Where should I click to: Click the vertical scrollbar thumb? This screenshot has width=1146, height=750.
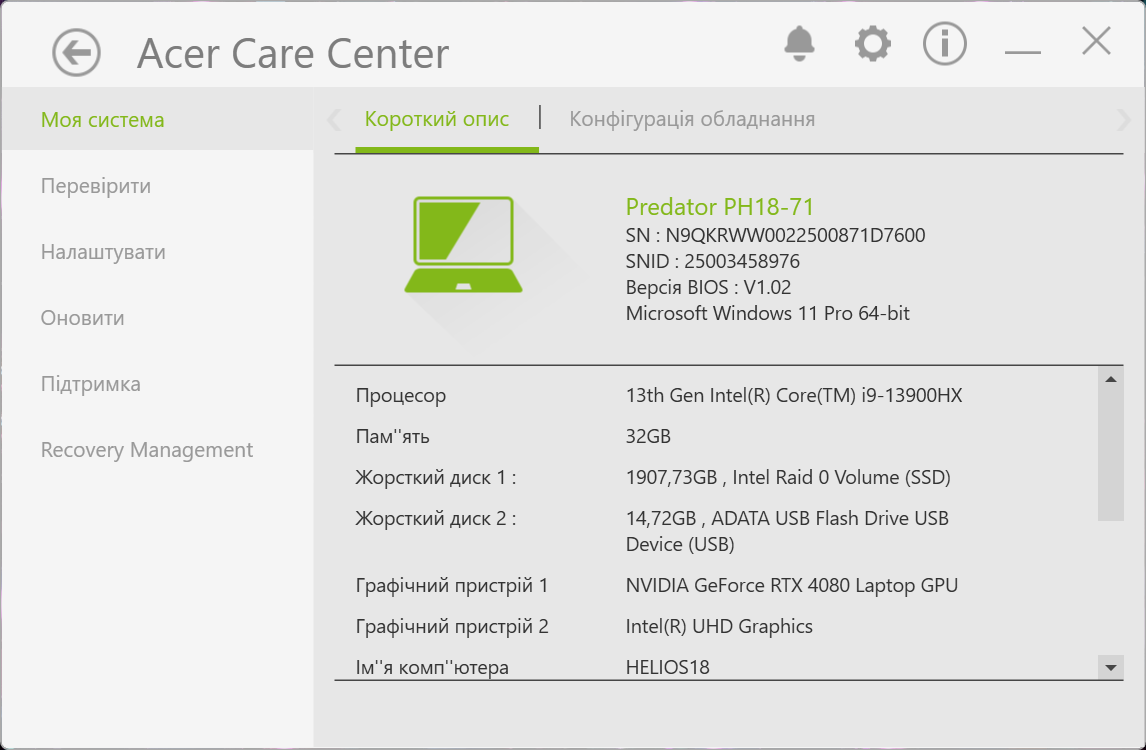(x=1110, y=455)
